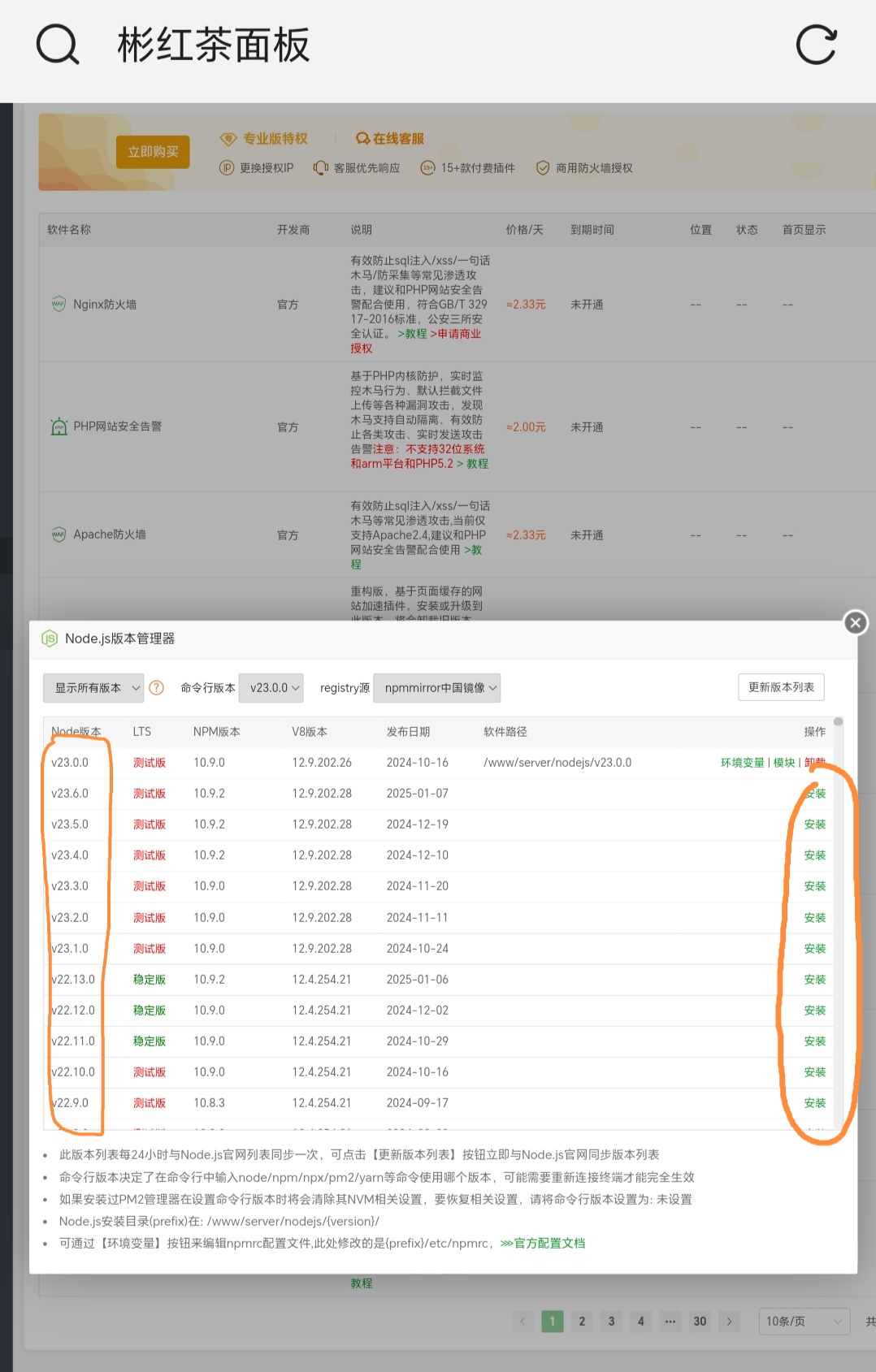This screenshot has height=1372, width=876.
Task: Click the 软件名称 column header
Action: click(69, 230)
